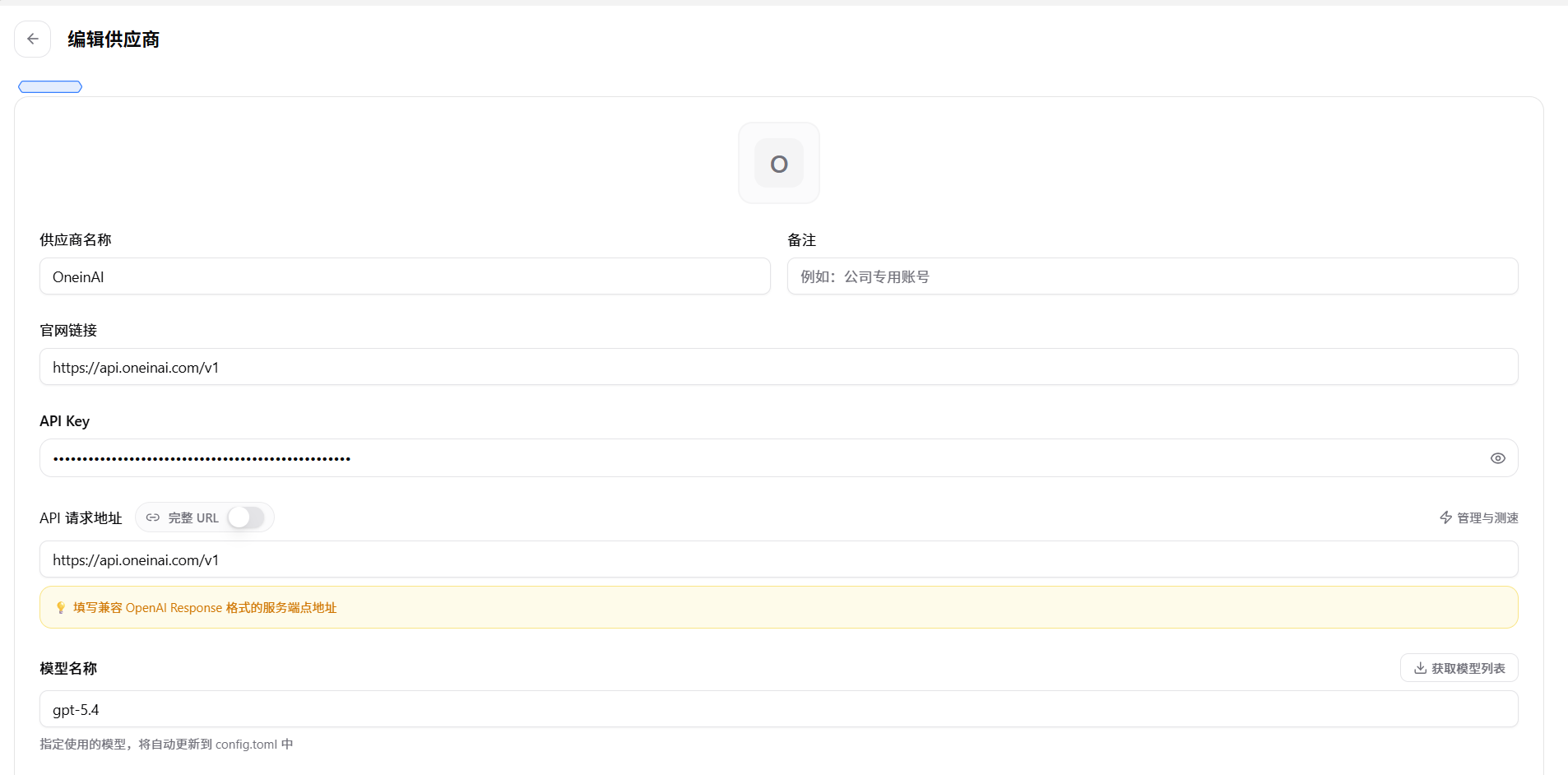Click the provider avatar icon "O"

(779, 163)
